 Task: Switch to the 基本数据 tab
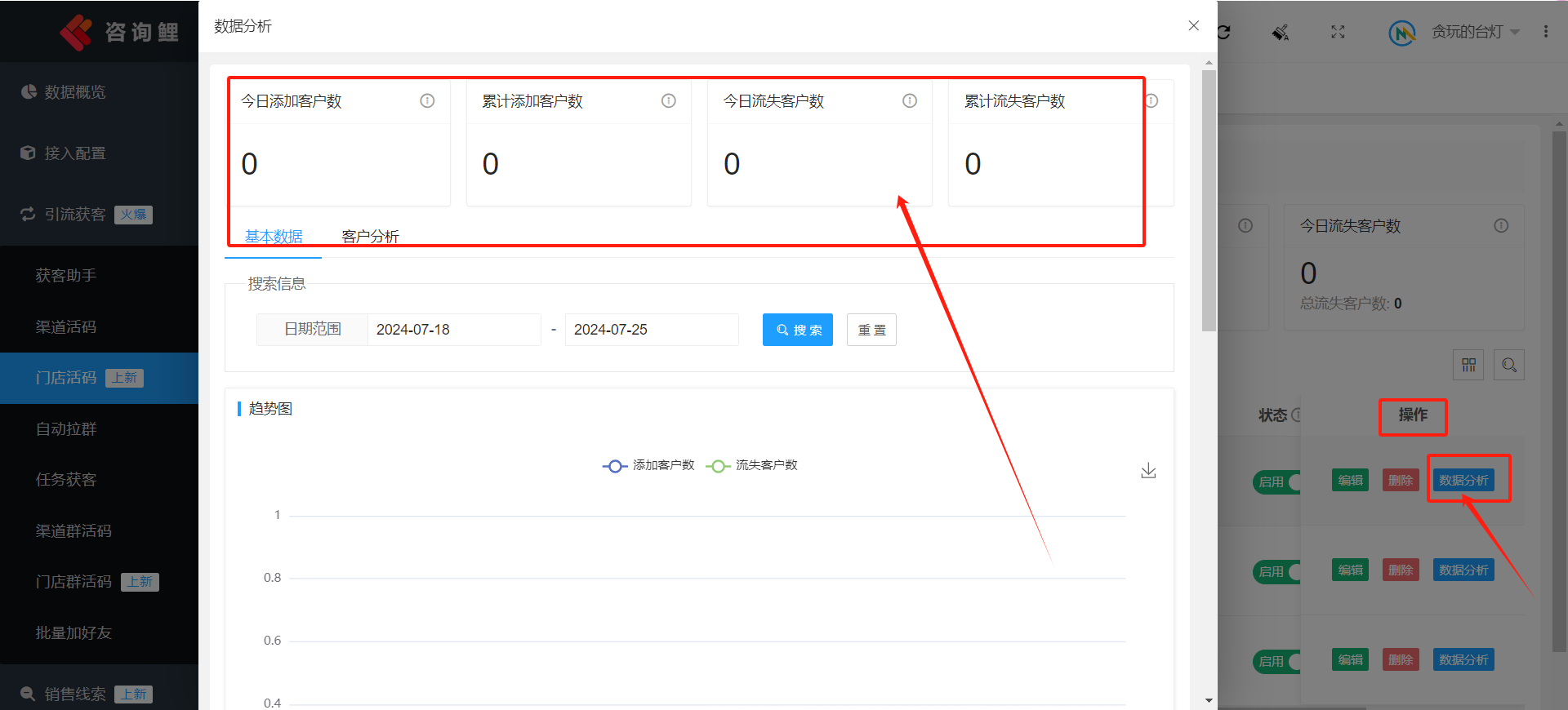click(274, 237)
